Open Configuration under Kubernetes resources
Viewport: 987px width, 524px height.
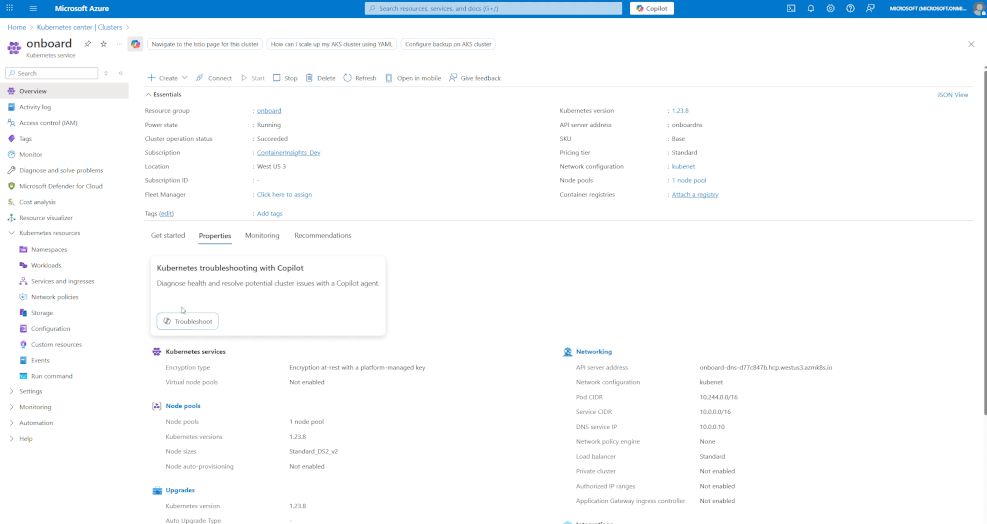(x=50, y=329)
